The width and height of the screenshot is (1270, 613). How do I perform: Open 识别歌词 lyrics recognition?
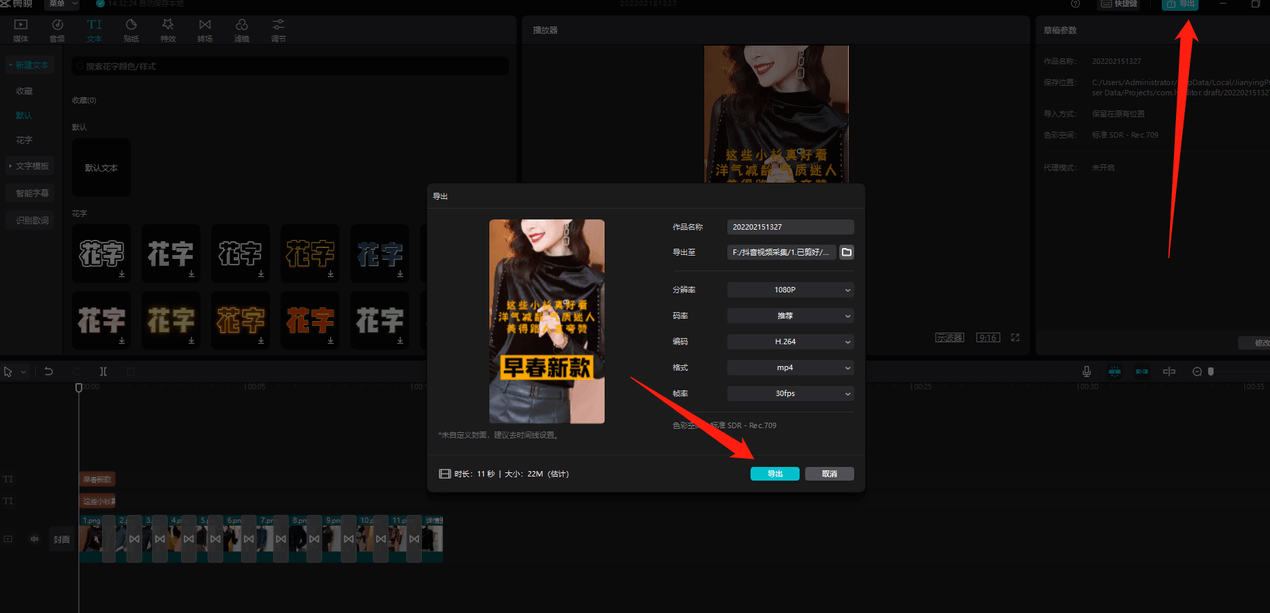(x=31, y=220)
